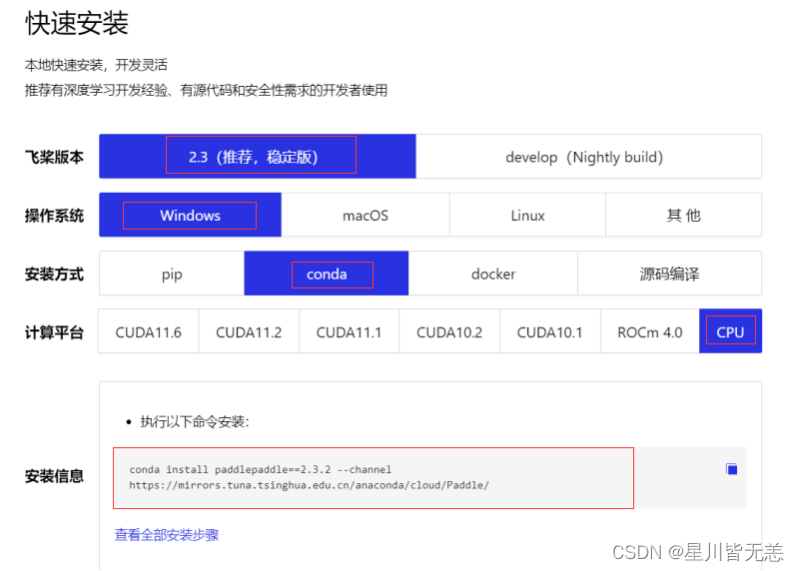Click the 推荐有深度学习开发经验 description line

point(206,90)
